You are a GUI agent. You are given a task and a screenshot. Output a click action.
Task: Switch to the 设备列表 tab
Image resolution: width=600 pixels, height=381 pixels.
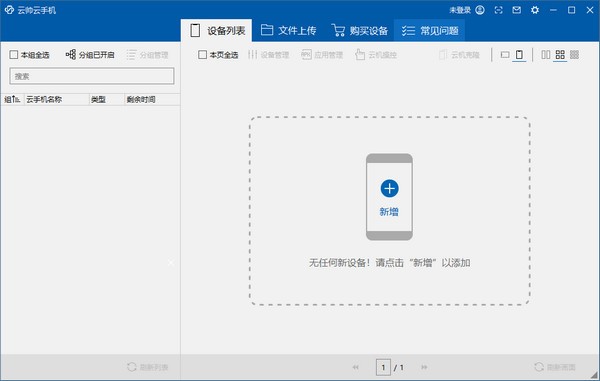(x=217, y=31)
